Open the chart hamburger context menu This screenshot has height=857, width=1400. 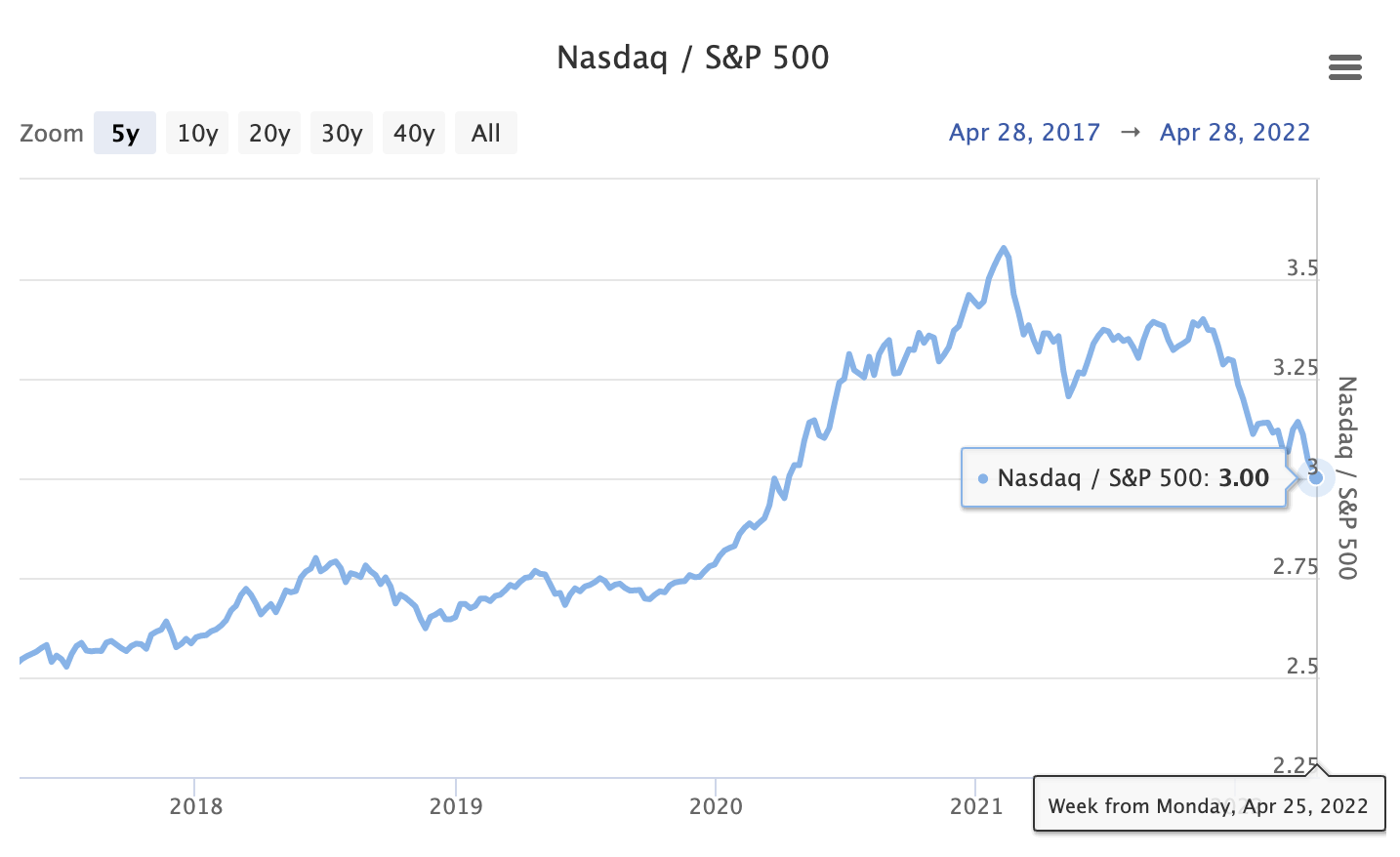click(x=1344, y=67)
